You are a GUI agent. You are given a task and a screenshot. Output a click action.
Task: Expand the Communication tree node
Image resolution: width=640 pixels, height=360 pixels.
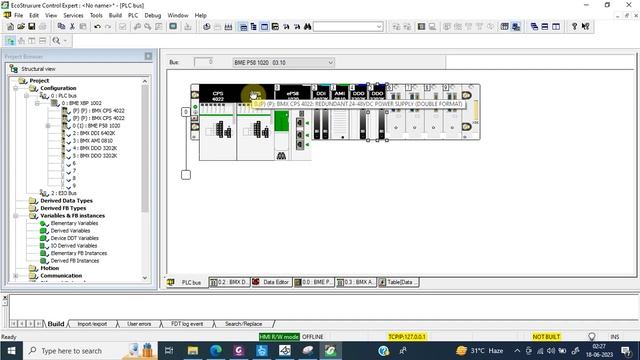tap(16, 276)
